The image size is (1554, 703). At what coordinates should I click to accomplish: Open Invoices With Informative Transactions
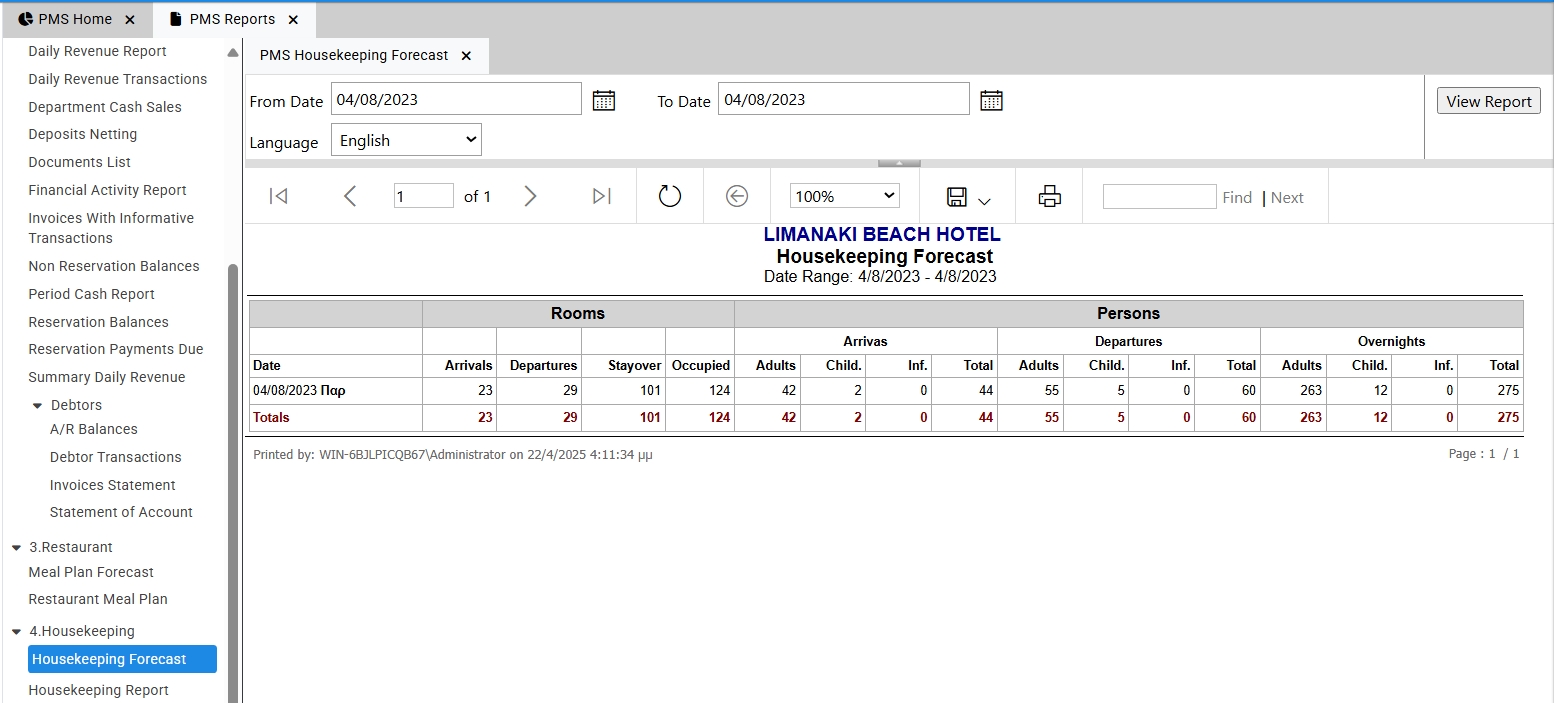click(x=111, y=228)
